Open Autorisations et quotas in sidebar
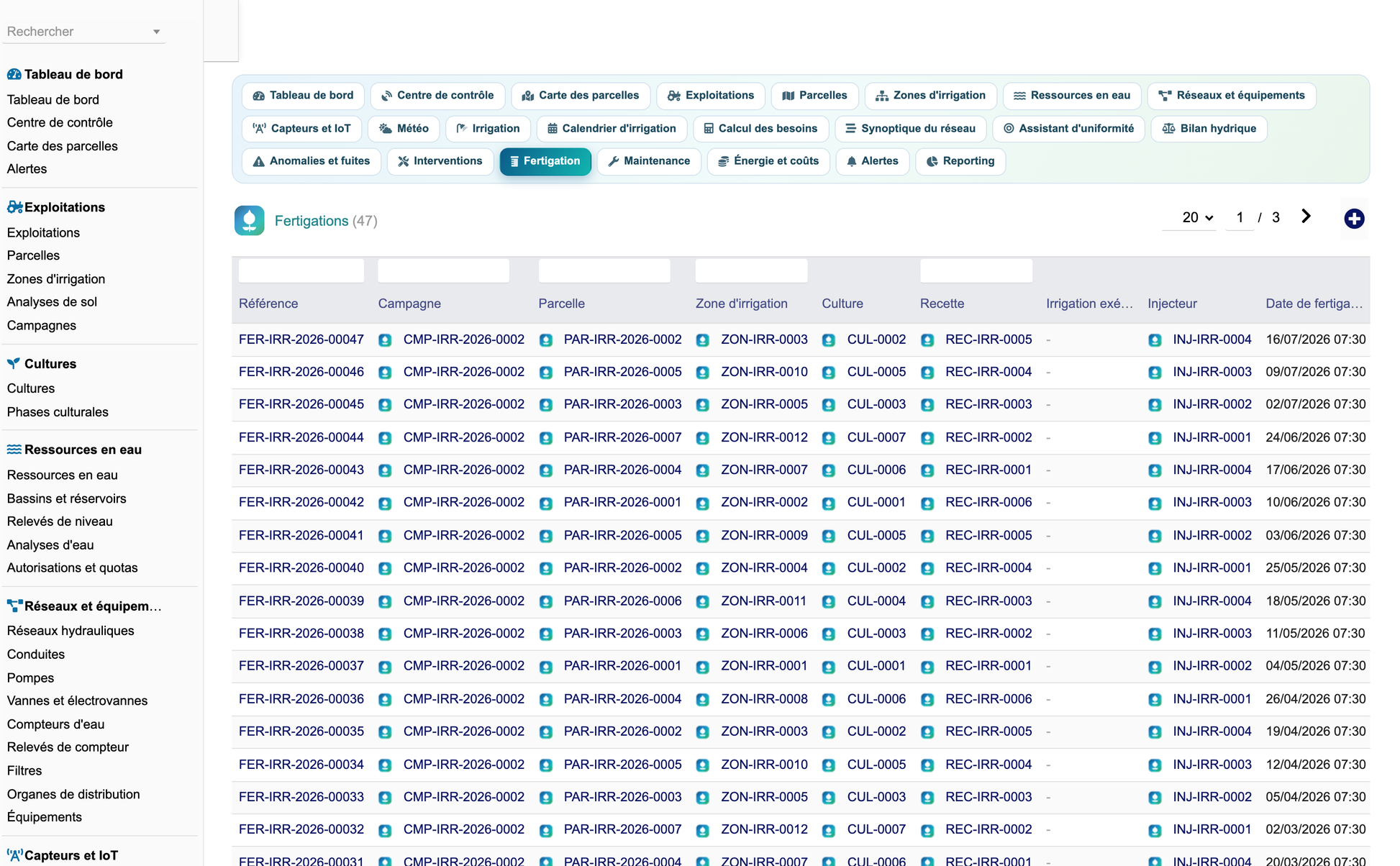Image resolution: width=1400 pixels, height=866 pixels. (x=72, y=568)
